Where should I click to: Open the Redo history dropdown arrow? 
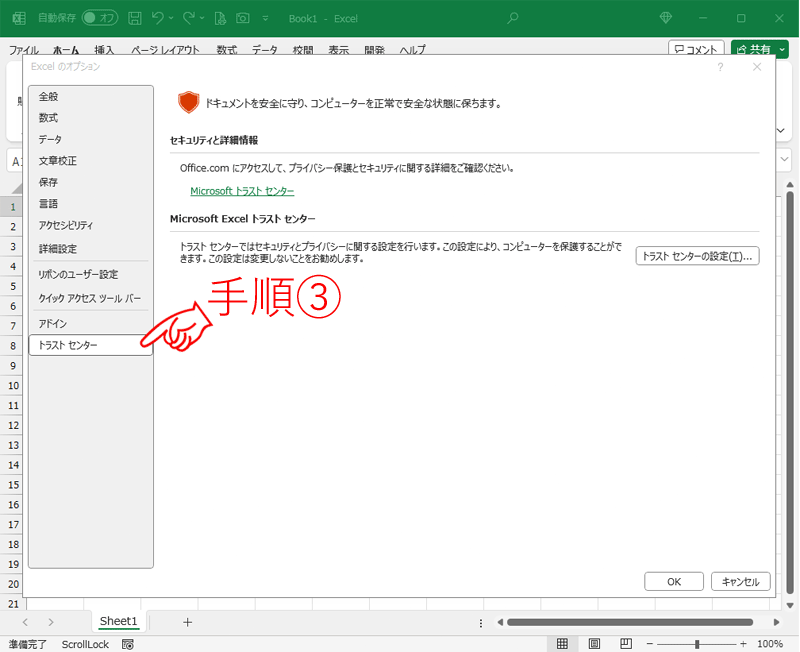tap(202, 18)
